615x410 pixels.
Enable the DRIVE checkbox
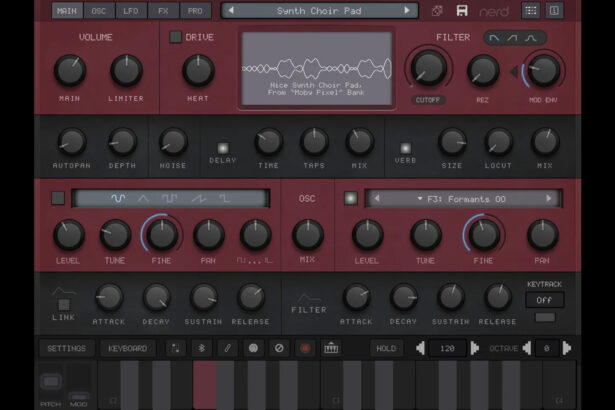tap(175, 37)
